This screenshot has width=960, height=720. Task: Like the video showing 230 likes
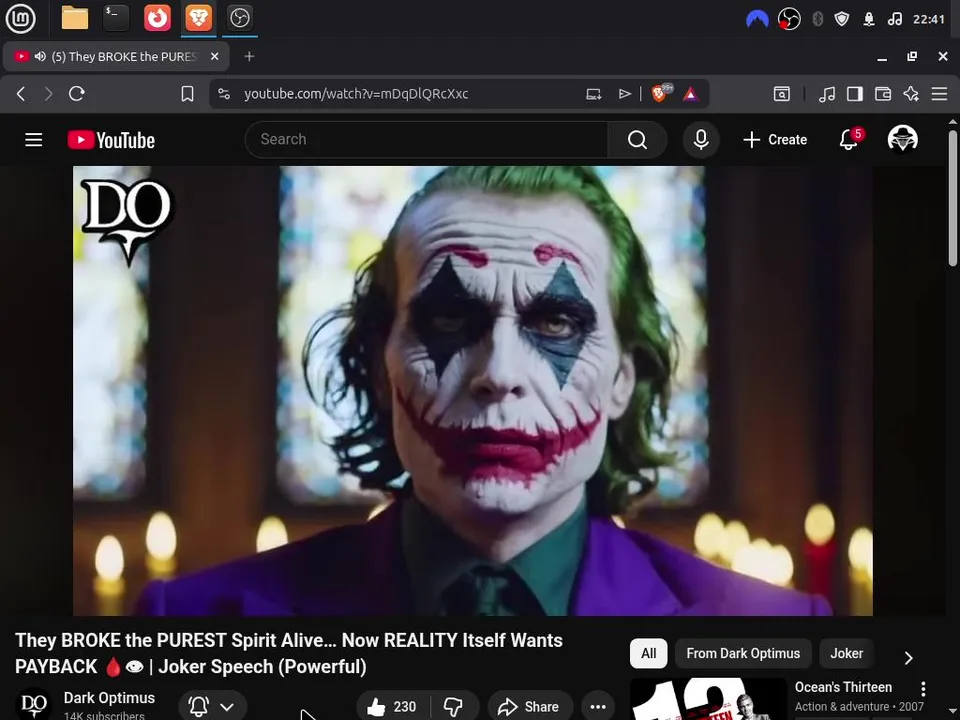point(392,707)
